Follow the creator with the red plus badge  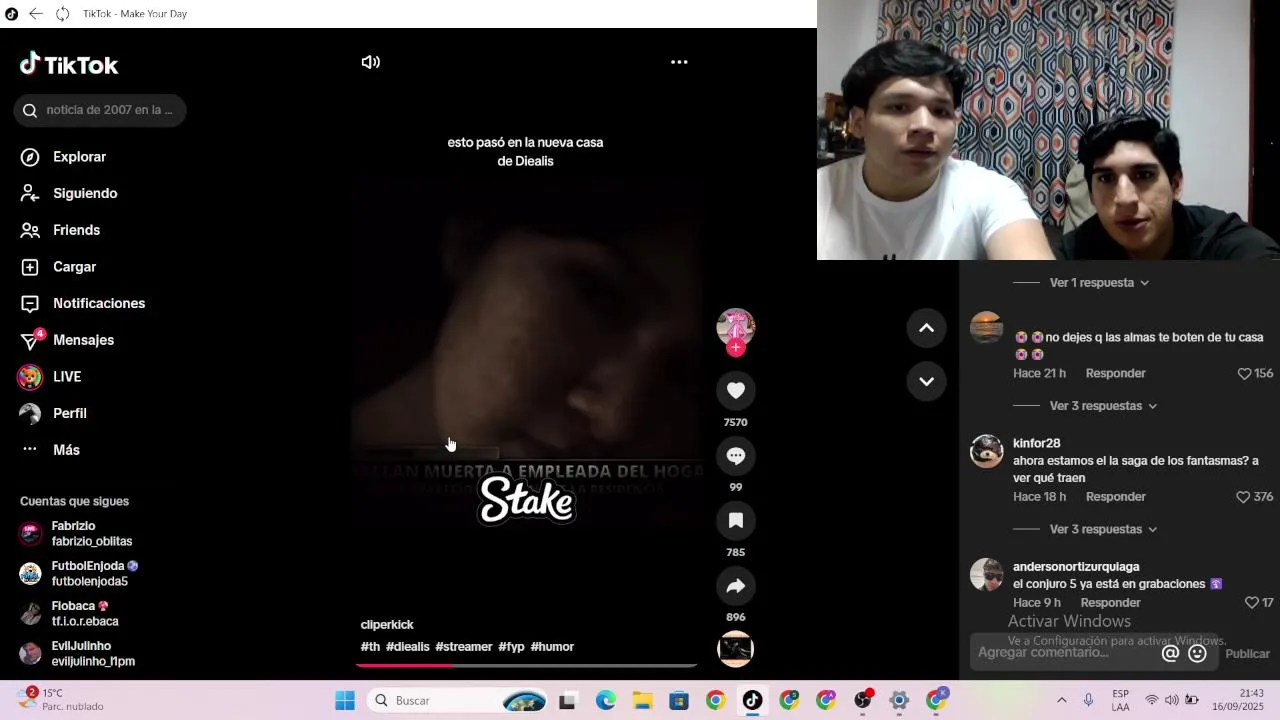click(x=736, y=348)
